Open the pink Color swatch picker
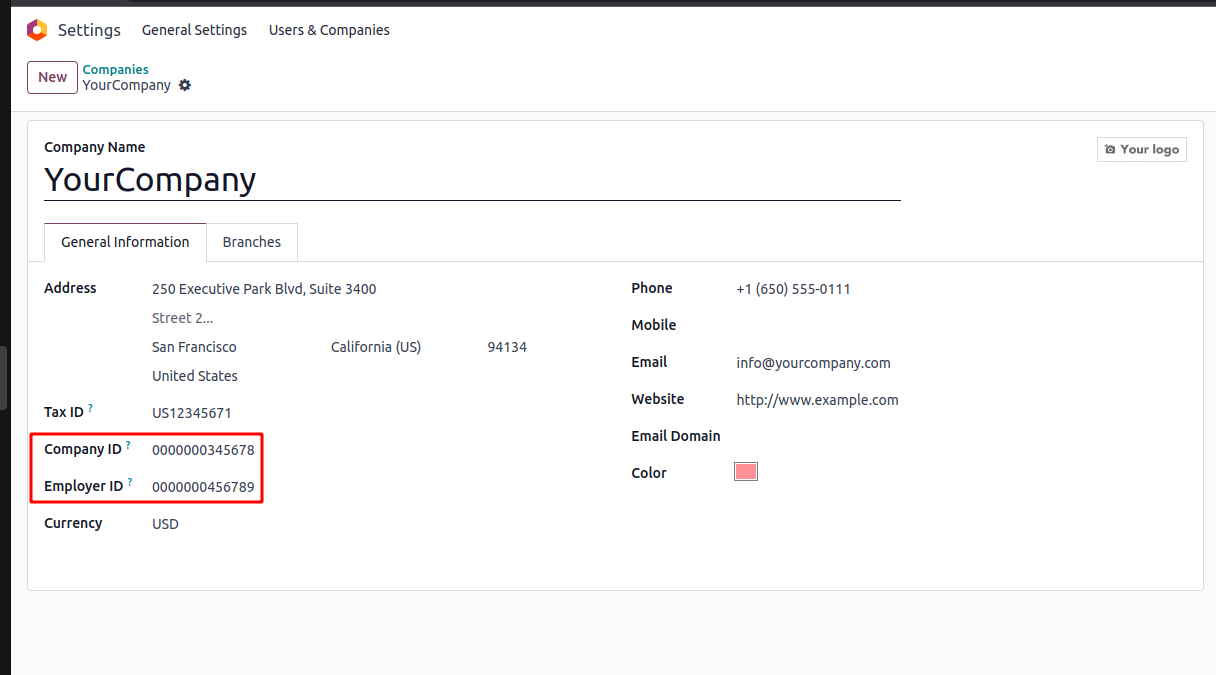 click(x=746, y=472)
